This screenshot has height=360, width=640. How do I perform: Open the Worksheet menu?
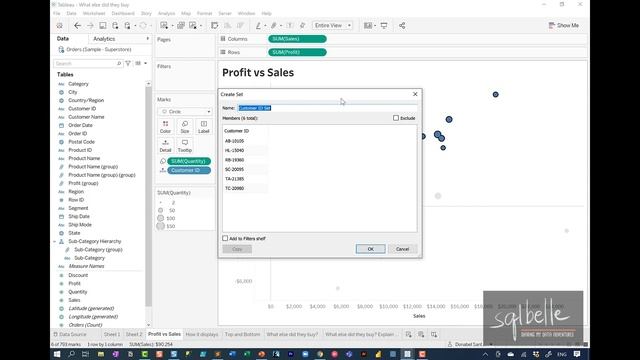pos(94,13)
